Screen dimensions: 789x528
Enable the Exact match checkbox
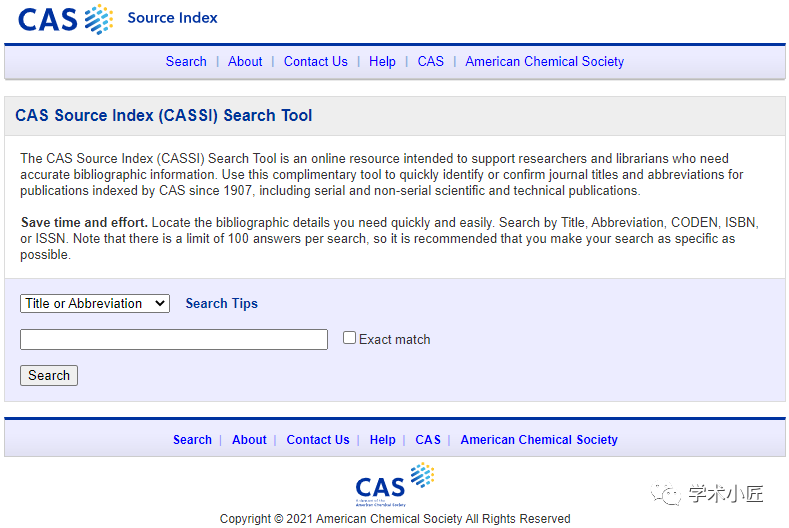[349, 338]
